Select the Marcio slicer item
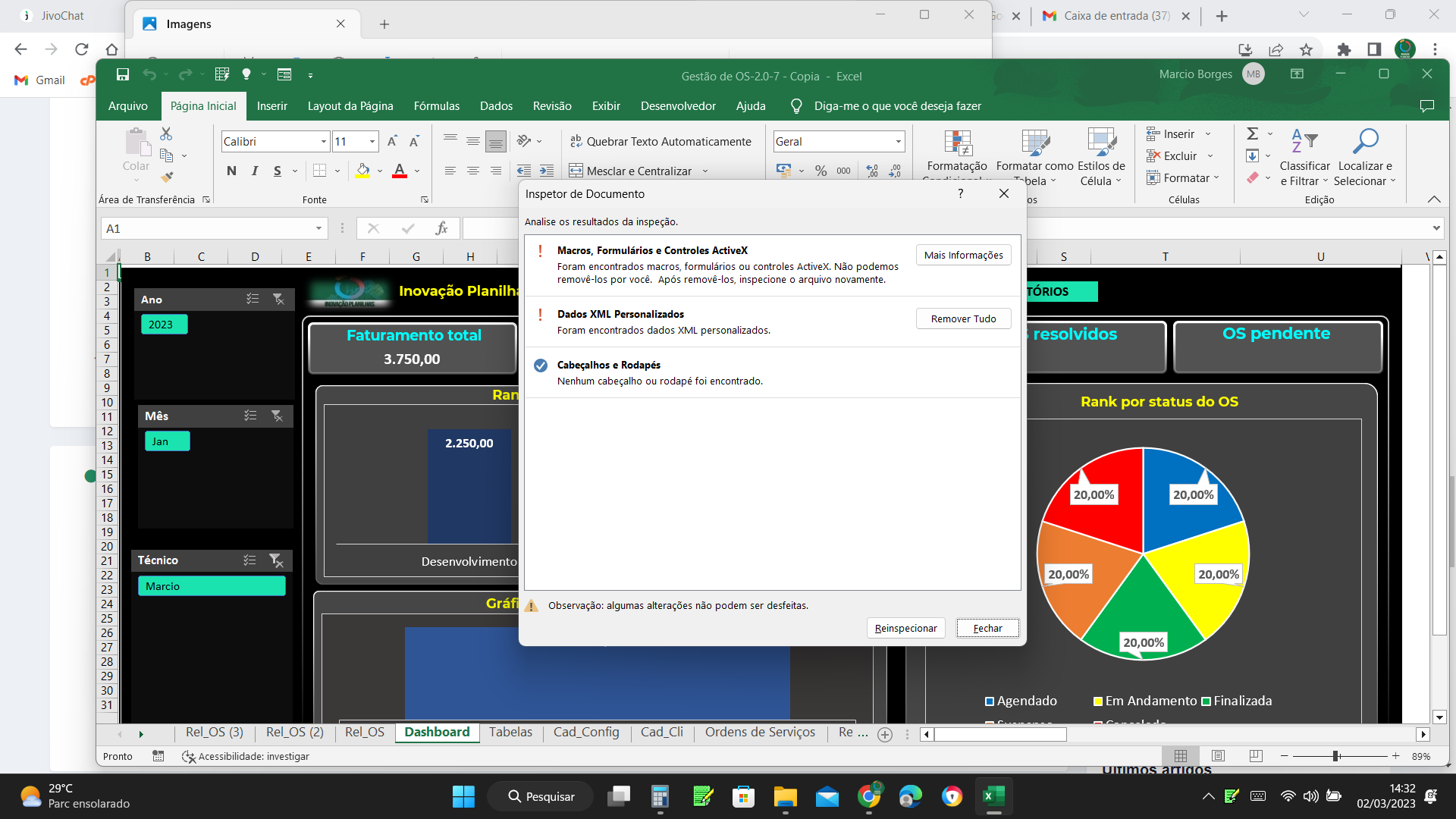The height and width of the screenshot is (819, 1456). pos(212,586)
